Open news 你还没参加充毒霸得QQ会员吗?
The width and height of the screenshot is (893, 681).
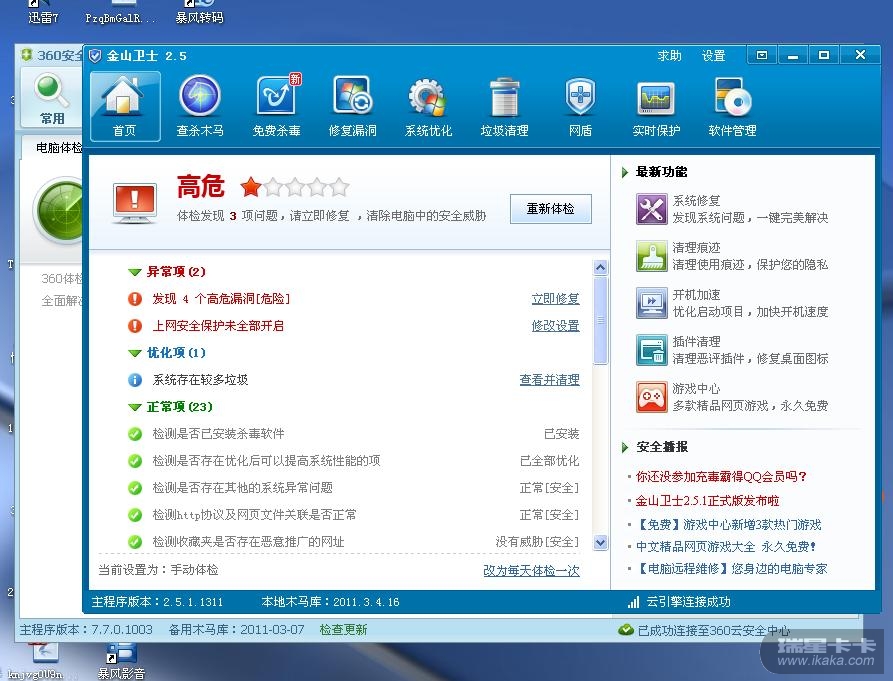(721, 477)
